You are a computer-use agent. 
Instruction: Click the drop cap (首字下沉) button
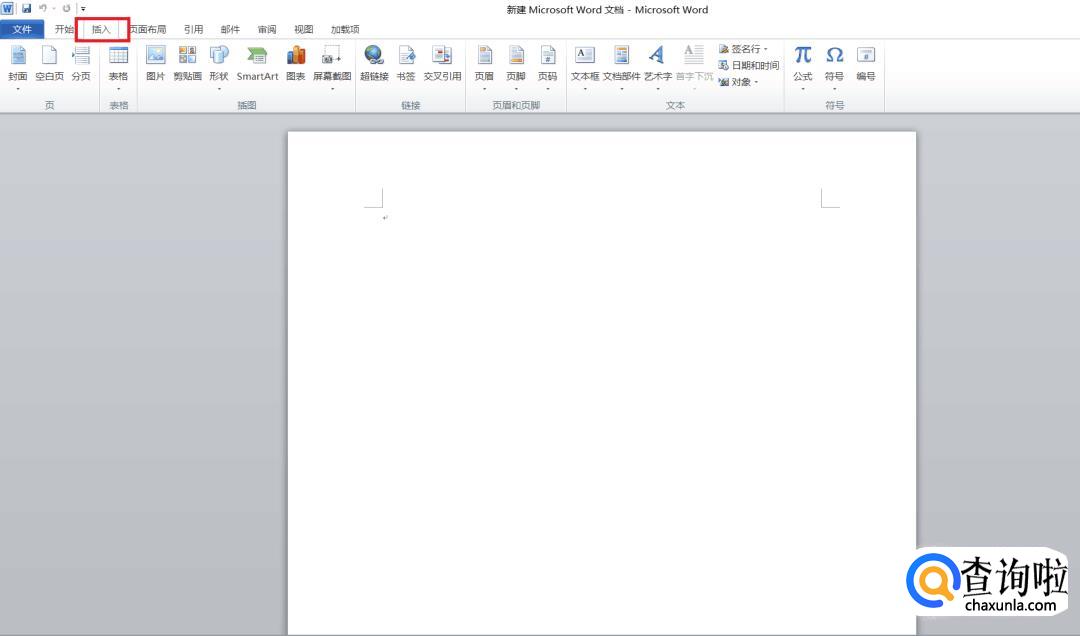coord(694,68)
